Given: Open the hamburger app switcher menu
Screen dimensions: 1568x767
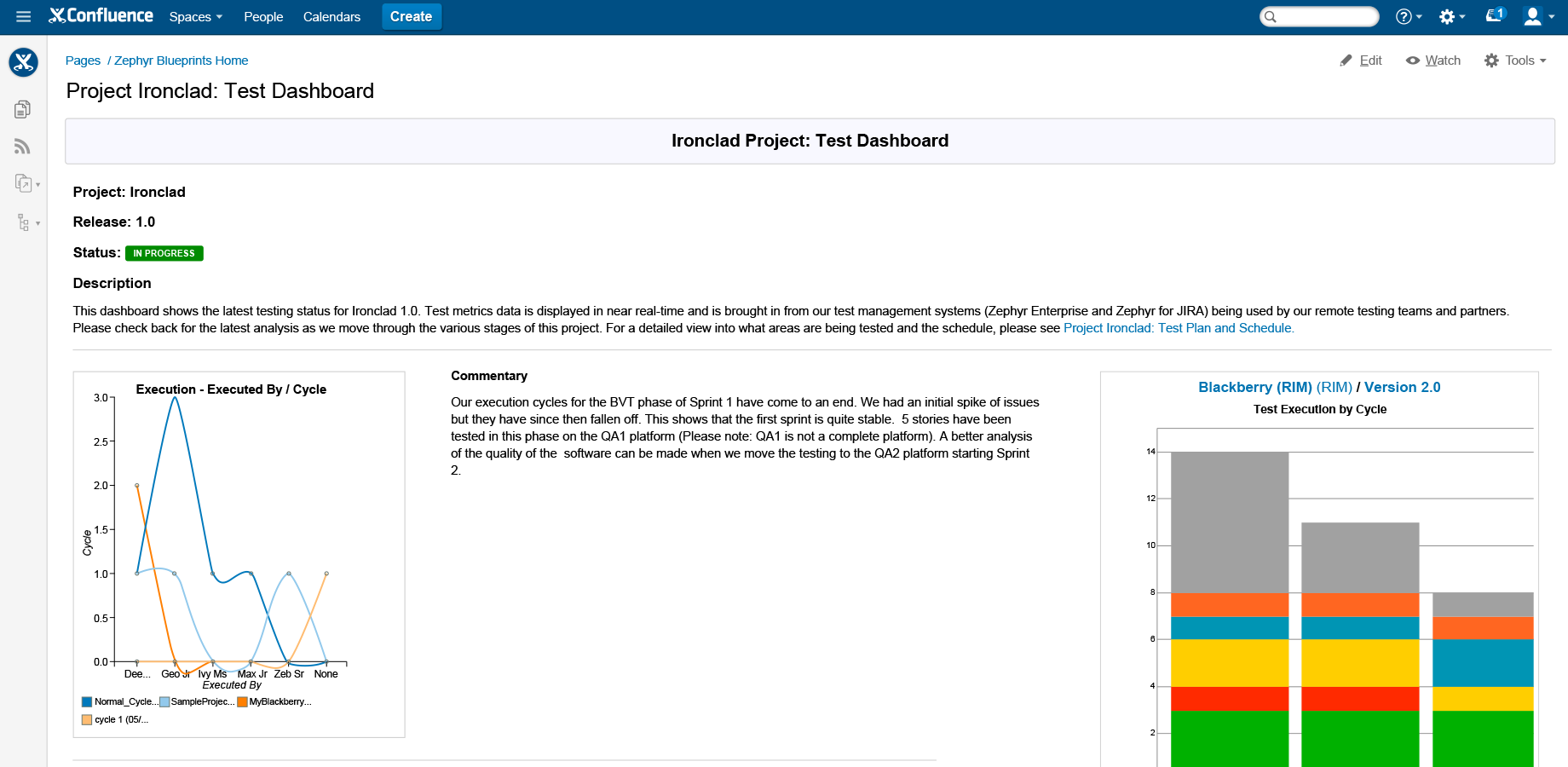Looking at the screenshot, I should tap(24, 16).
